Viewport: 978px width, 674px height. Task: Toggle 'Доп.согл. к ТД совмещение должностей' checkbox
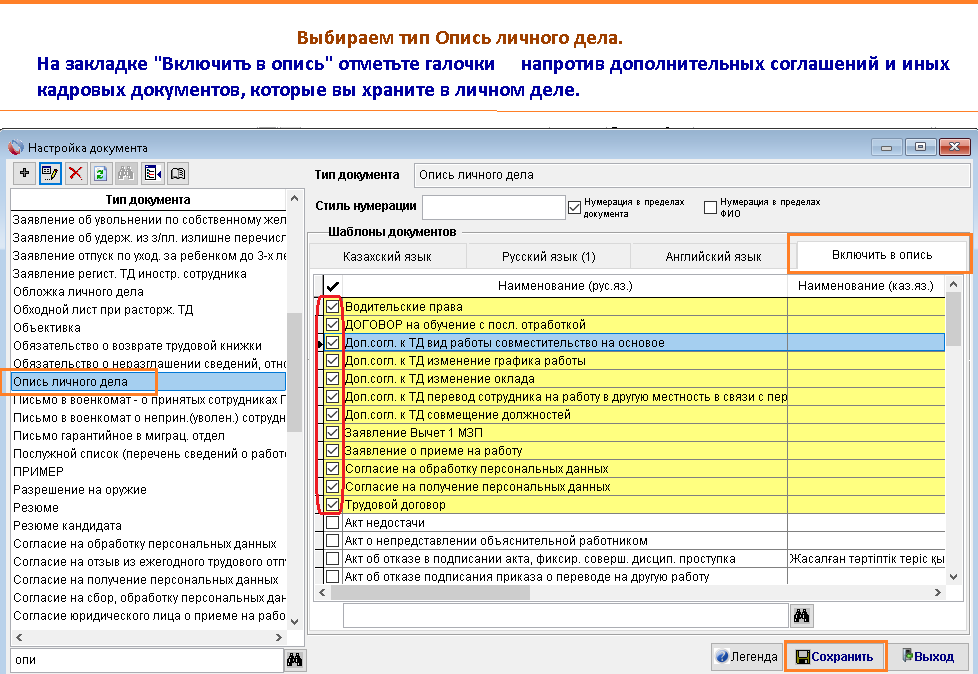(x=332, y=415)
